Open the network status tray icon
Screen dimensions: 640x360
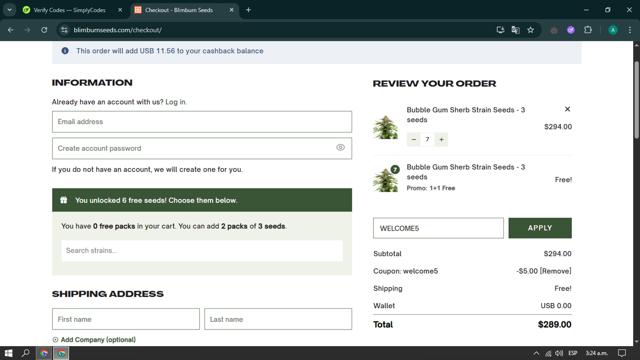coord(548,353)
